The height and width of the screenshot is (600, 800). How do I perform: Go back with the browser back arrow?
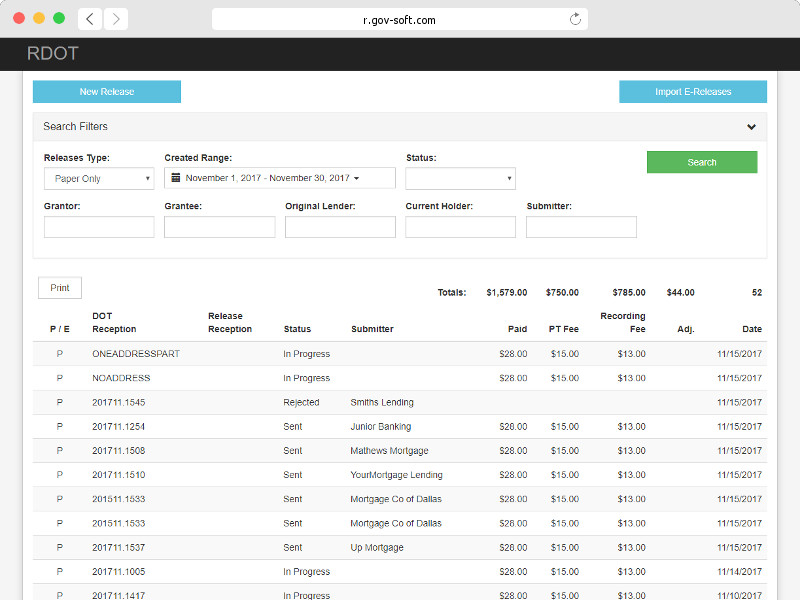coord(90,19)
